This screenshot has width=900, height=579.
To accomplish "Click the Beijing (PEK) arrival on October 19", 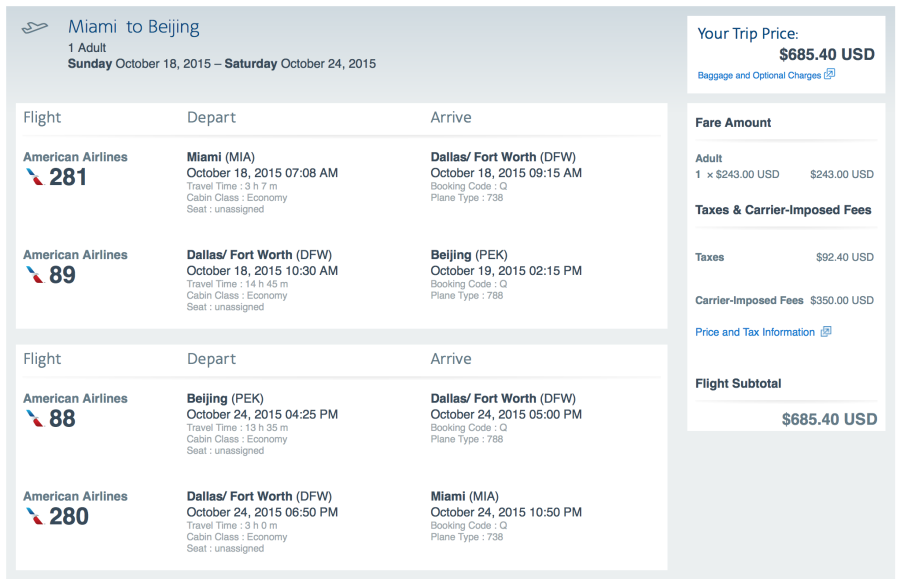I will click(469, 255).
